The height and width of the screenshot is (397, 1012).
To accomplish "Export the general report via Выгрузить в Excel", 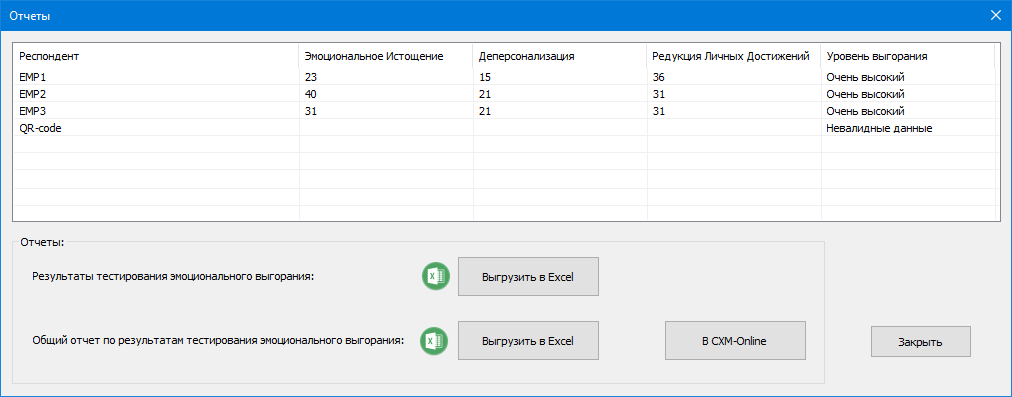I will (x=529, y=341).
